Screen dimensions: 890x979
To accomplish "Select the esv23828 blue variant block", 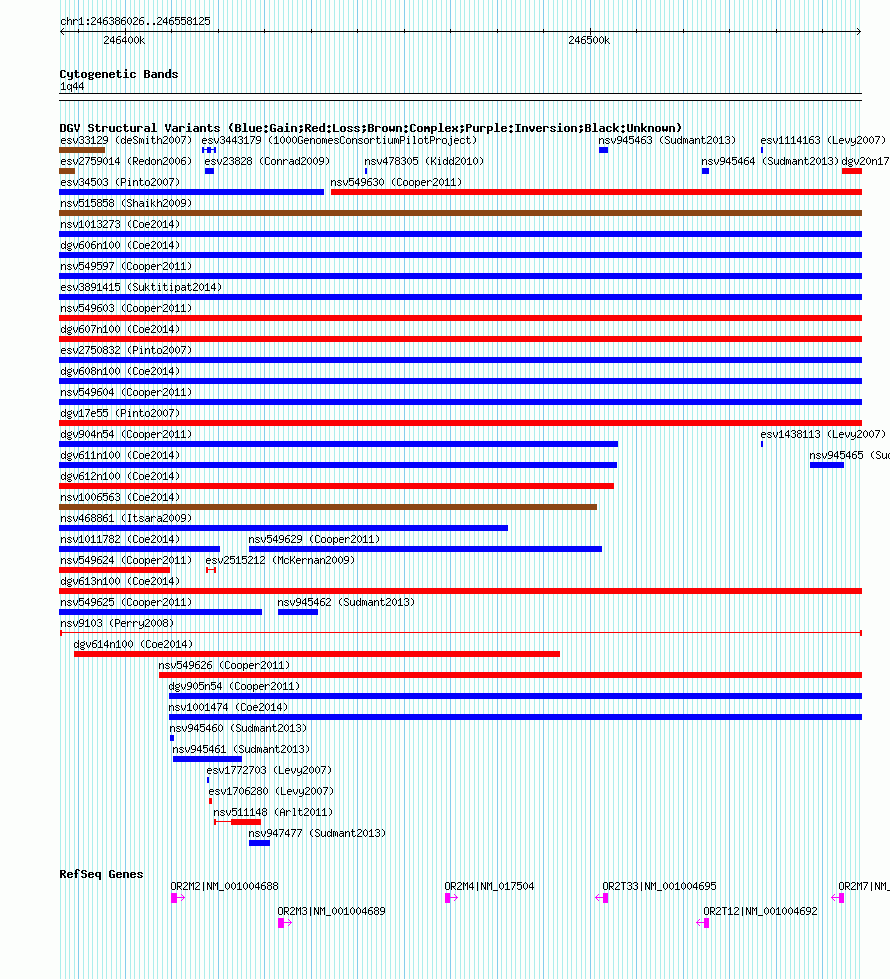I will (x=209, y=171).
